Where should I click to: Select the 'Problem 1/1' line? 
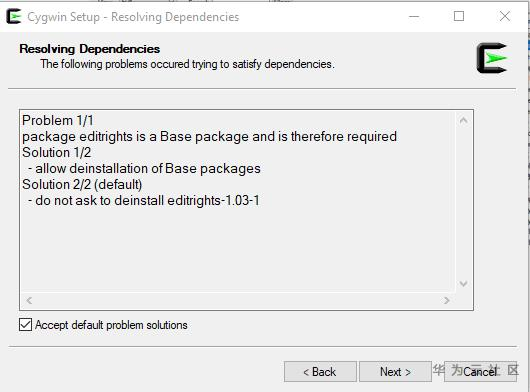(58, 120)
